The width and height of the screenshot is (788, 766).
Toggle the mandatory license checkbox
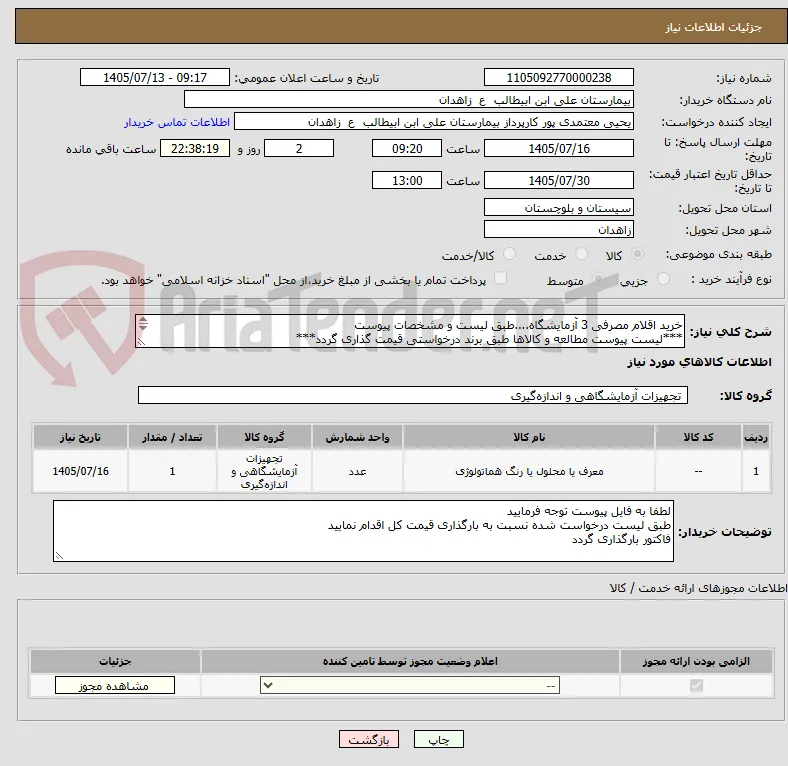pyautogui.click(x=696, y=685)
